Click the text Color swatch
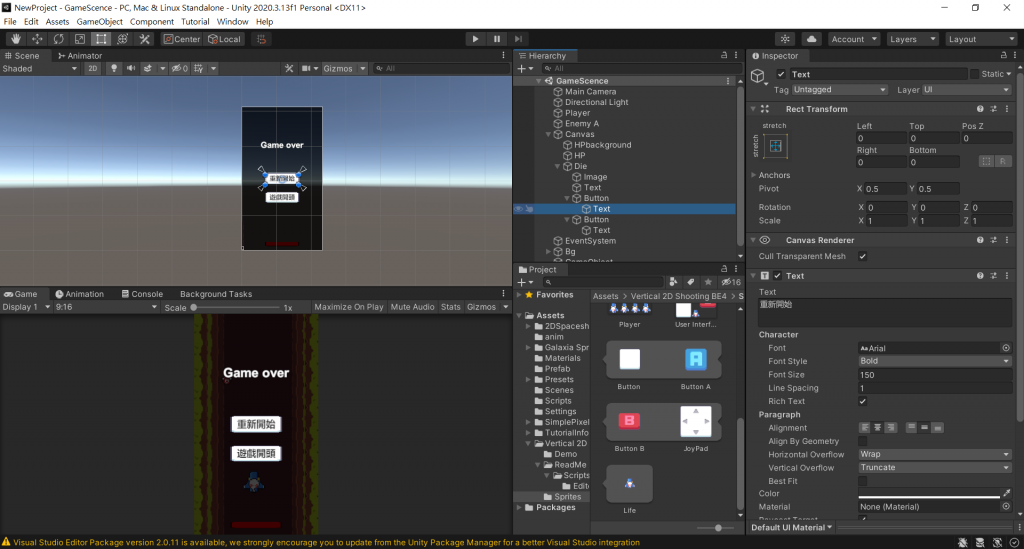 [x=929, y=494]
